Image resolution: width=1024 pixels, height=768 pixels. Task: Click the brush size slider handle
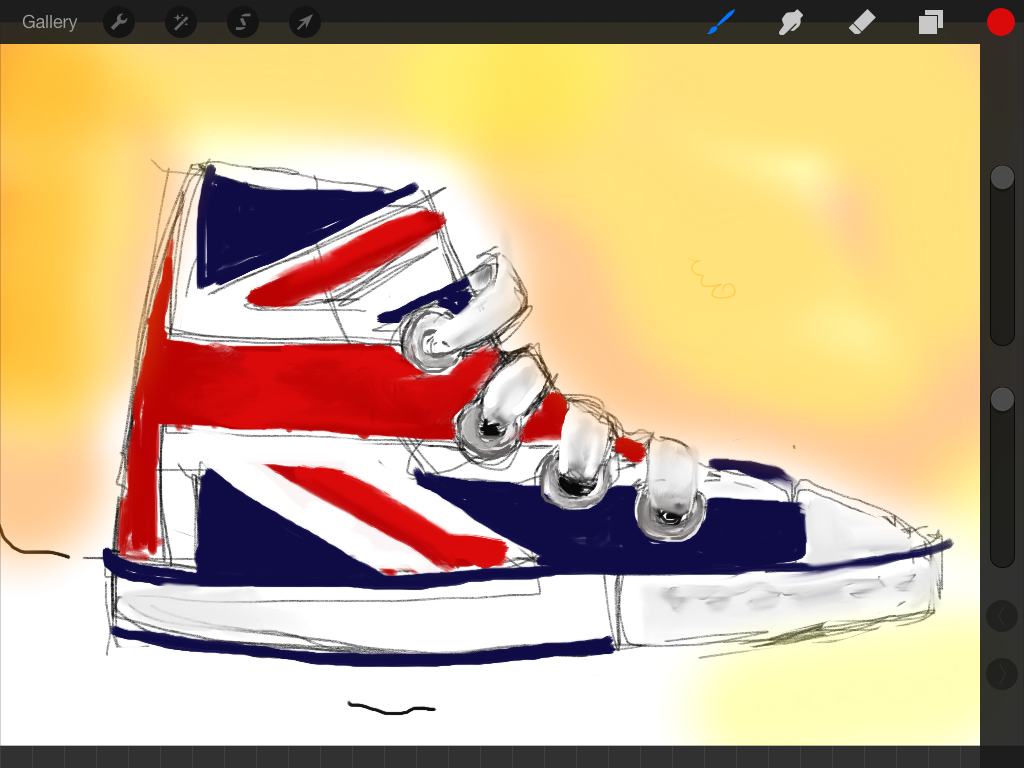1002,178
